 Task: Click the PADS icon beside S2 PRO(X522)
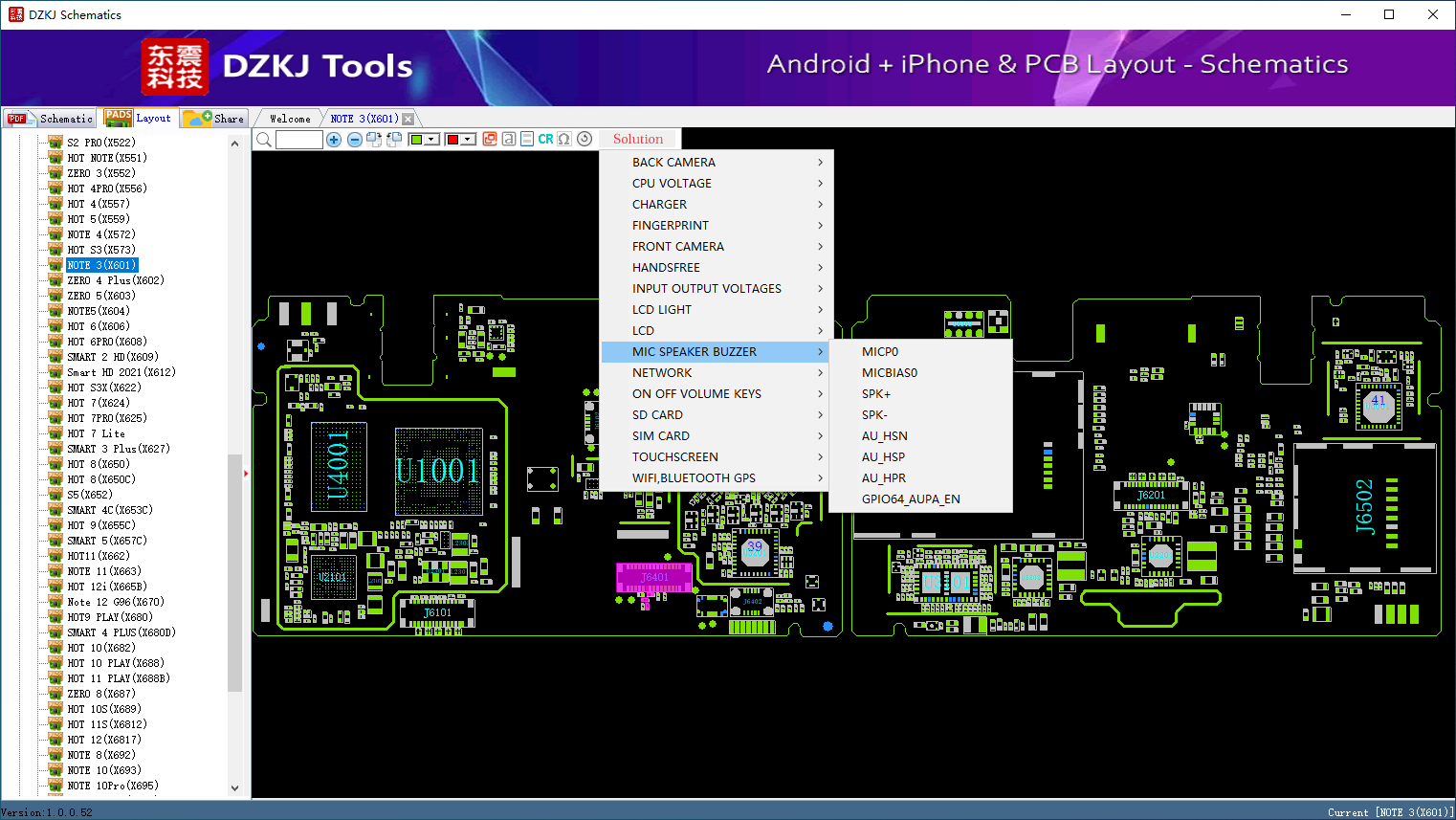tap(55, 143)
